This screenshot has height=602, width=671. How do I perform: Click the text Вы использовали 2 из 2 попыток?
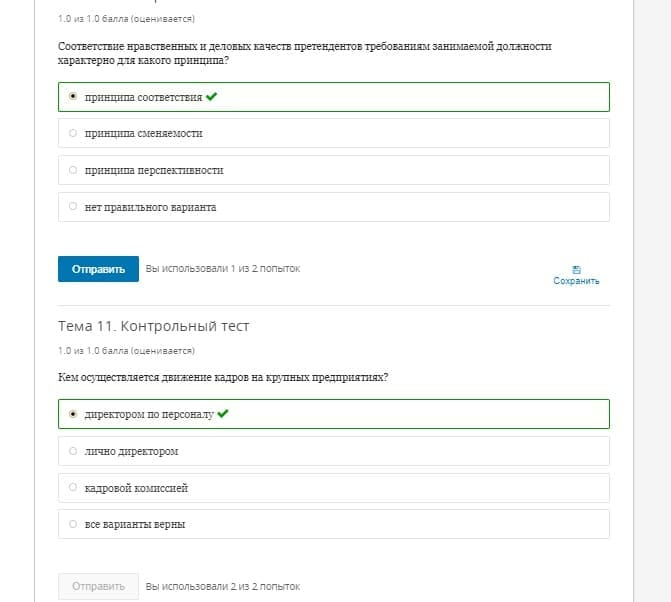pos(223,586)
